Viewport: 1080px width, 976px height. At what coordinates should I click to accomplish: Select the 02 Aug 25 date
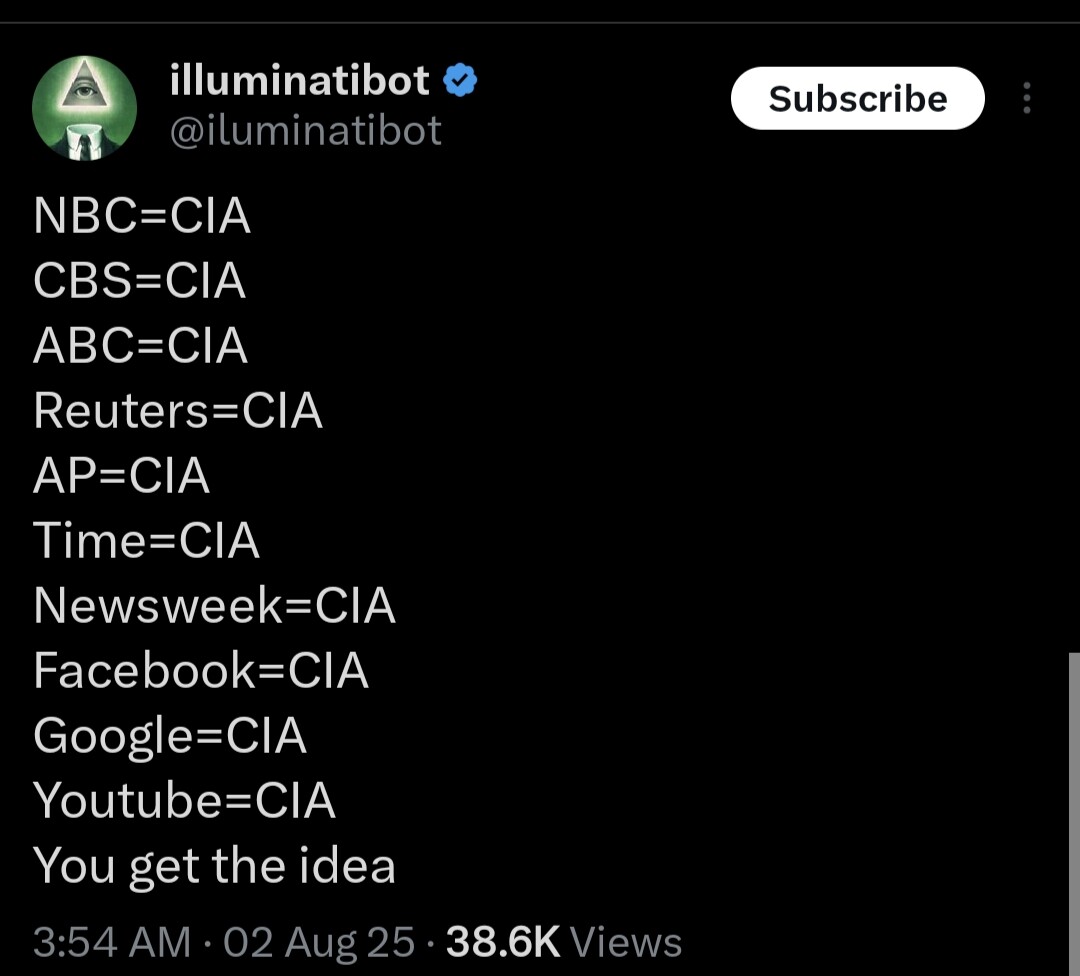pyautogui.click(x=319, y=942)
